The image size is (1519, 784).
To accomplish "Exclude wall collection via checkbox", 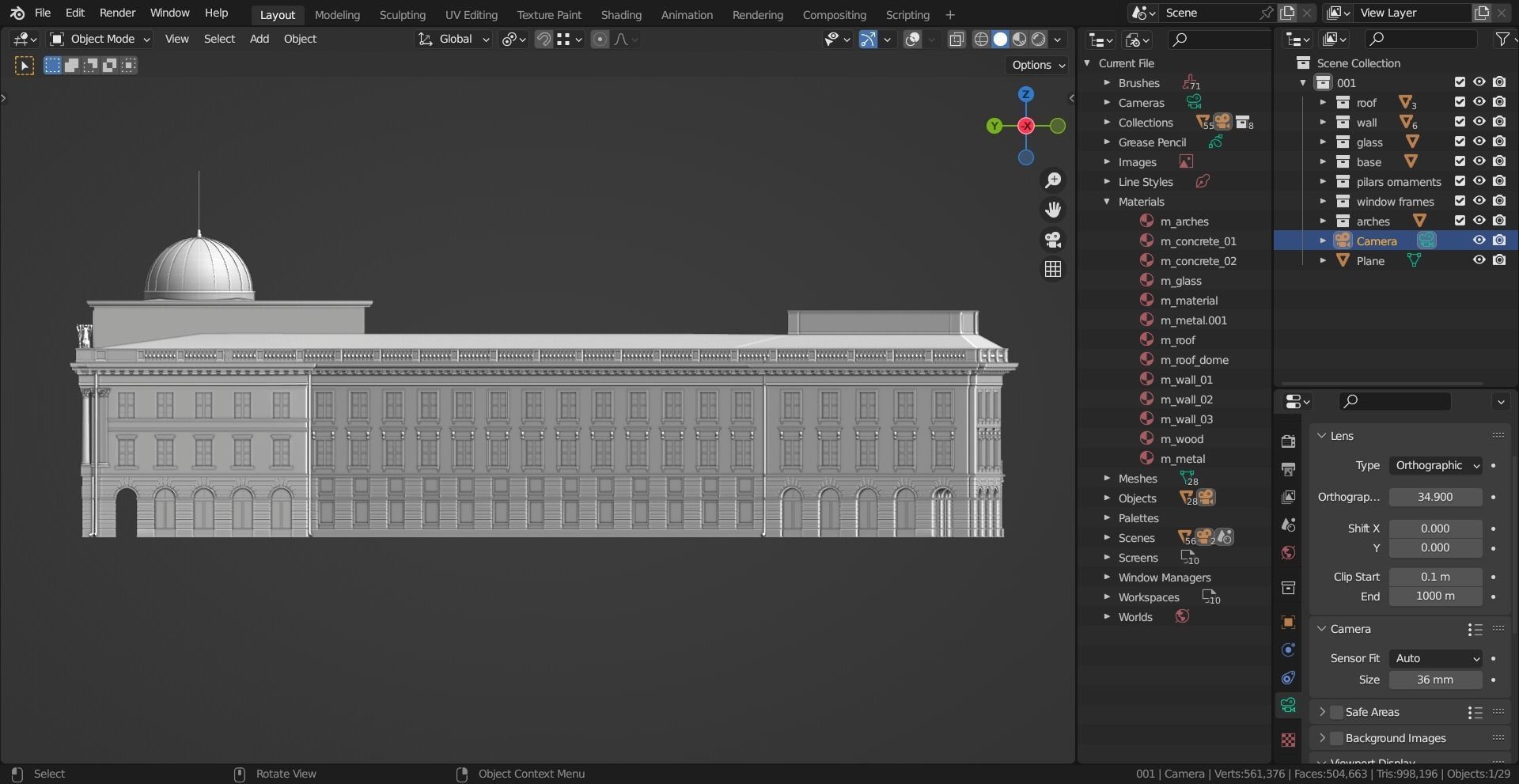I will 1460,122.
